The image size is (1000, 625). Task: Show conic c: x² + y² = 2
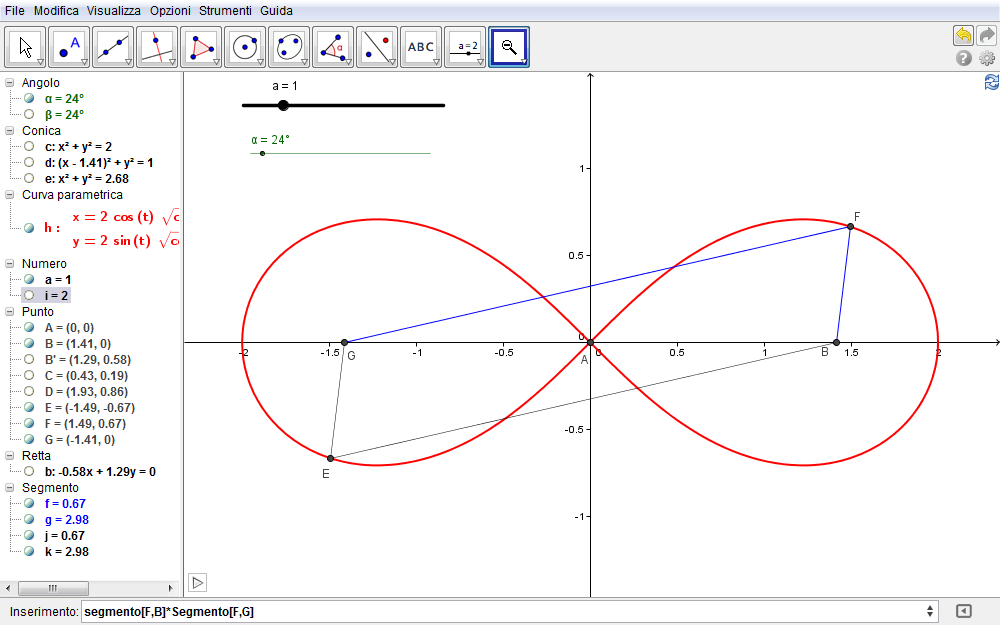point(29,147)
